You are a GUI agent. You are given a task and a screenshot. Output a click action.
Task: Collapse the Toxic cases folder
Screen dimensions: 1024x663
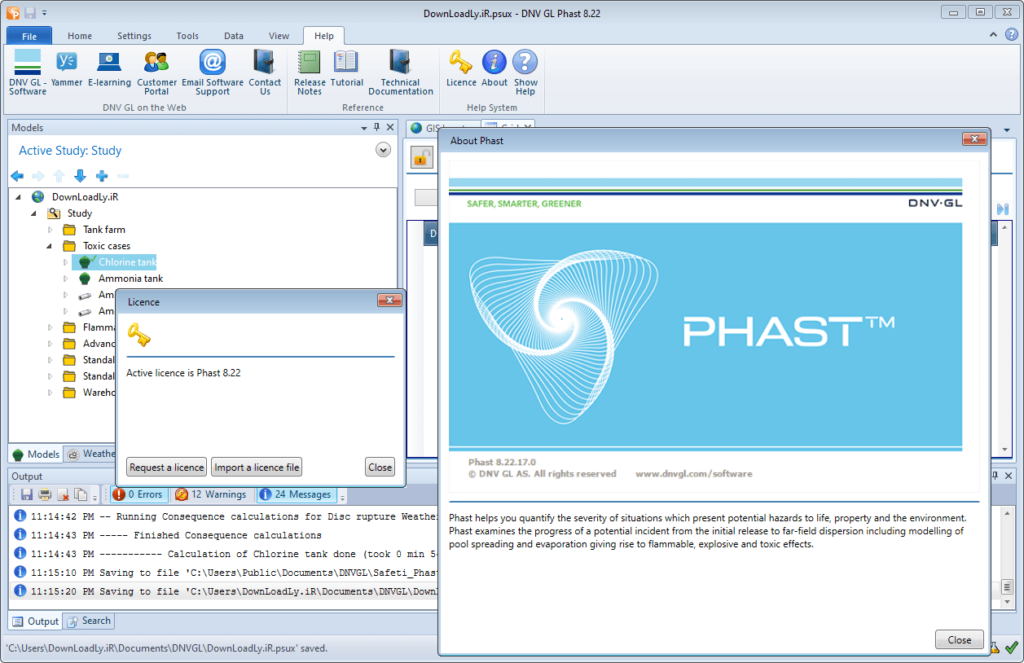[50, 246]
